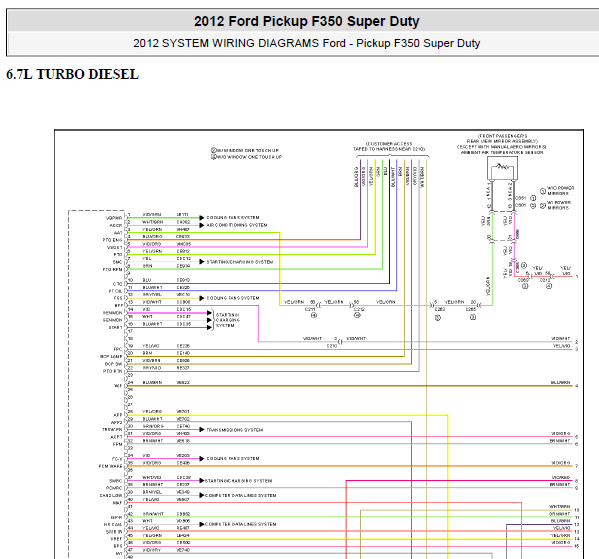The width and height of the screenshot is (599, 559).
Task: Click the 'VIO/WHT' wire color at pin 13
Action: pos(152,302)
